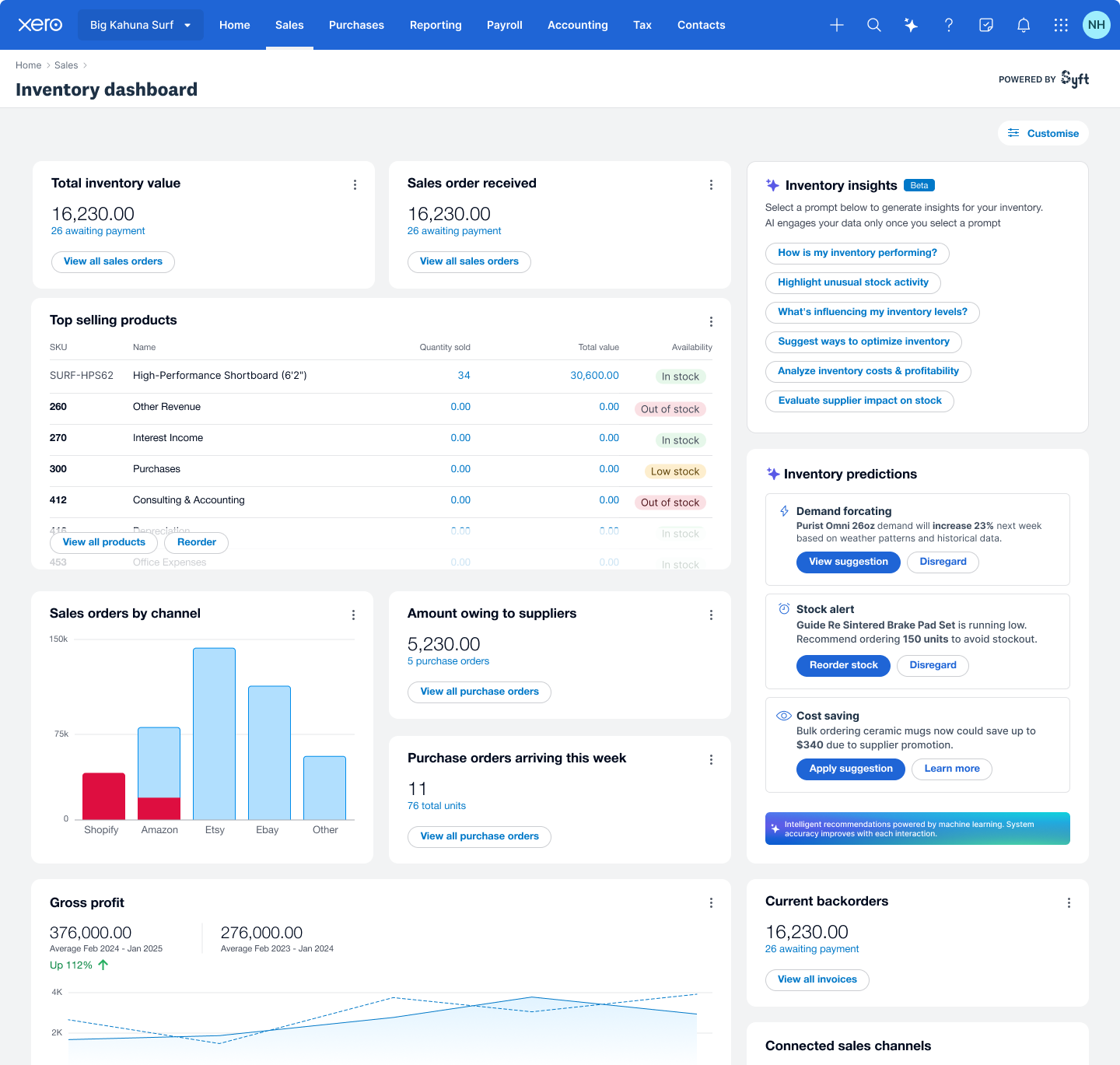Image resolution: width=1120 pixels, height=1065 pixels.
Task: Disregard the Stock alert prediction
Action: [933, 666]
